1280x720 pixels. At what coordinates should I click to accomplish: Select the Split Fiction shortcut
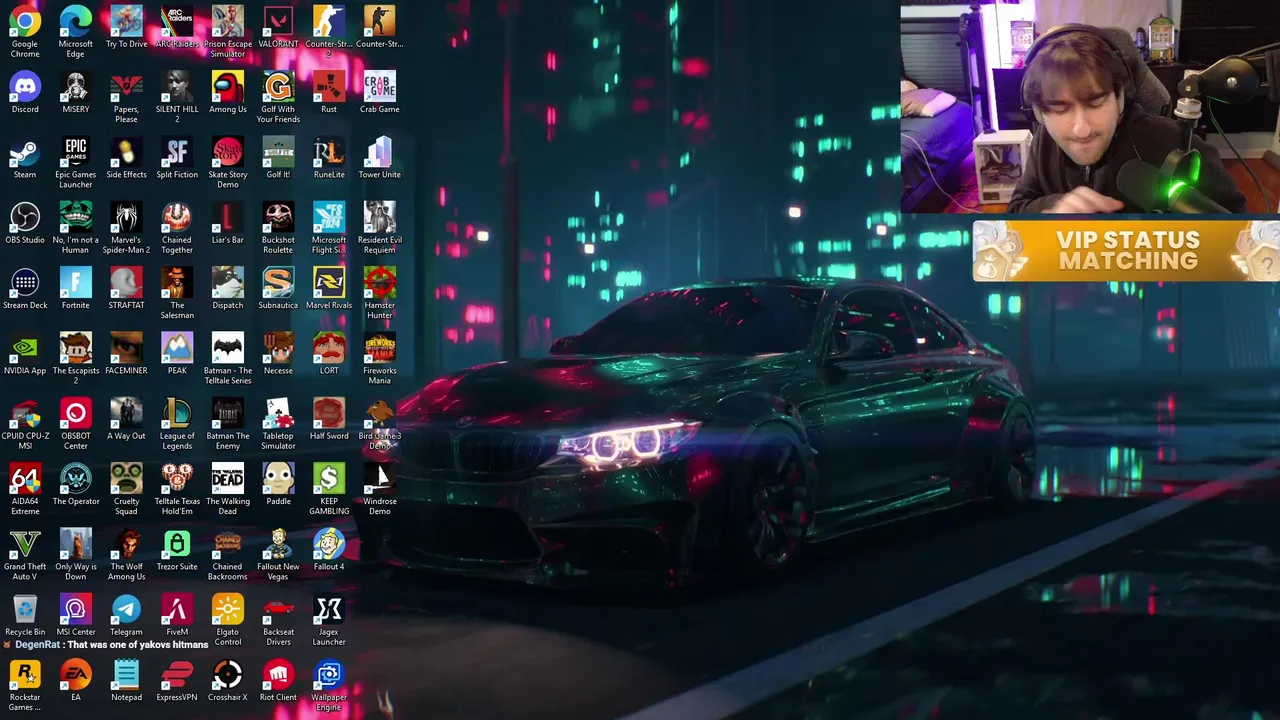click(x=177, y=157)
